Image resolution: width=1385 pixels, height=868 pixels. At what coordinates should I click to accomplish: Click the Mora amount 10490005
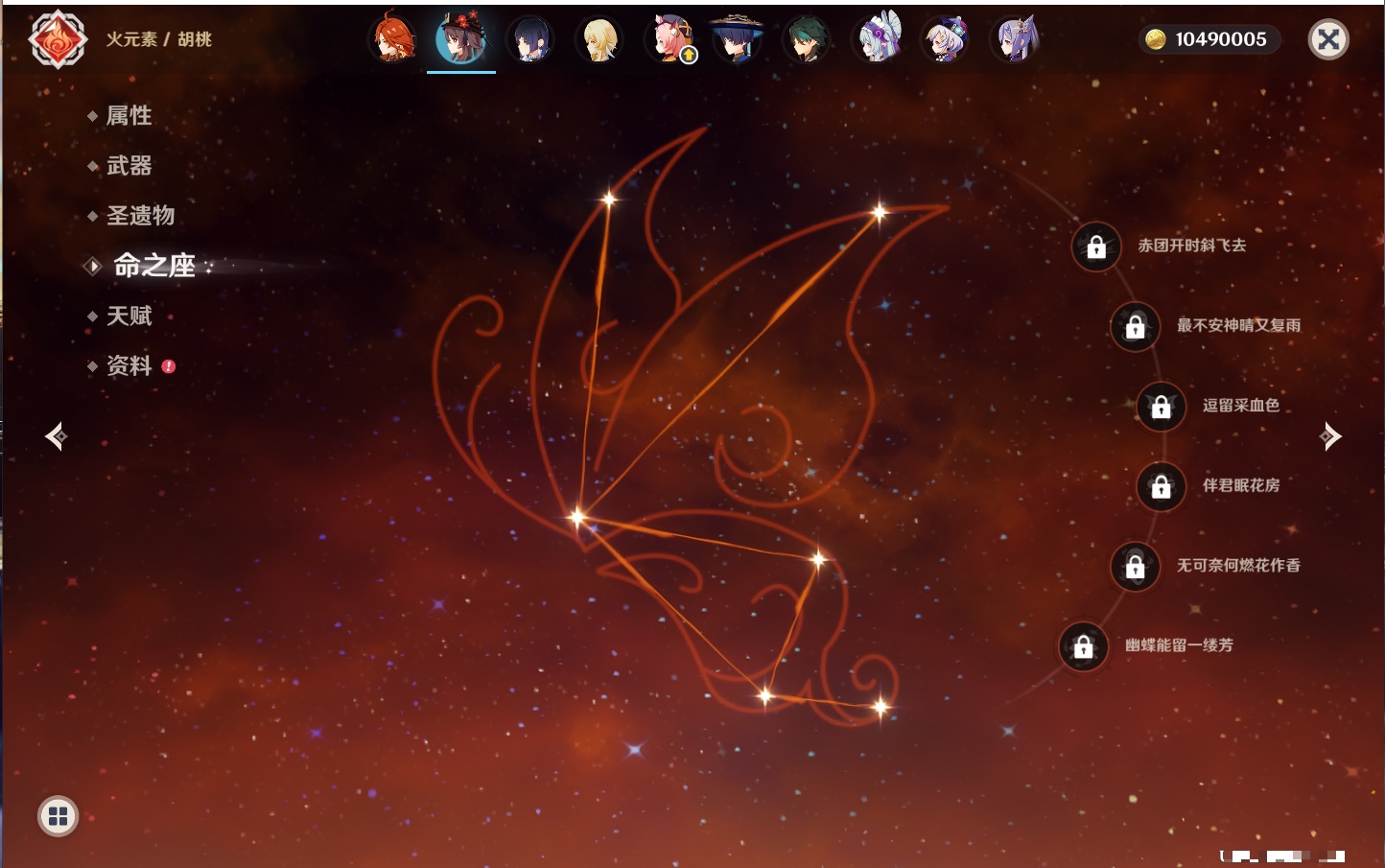[x=1221, y=39]
